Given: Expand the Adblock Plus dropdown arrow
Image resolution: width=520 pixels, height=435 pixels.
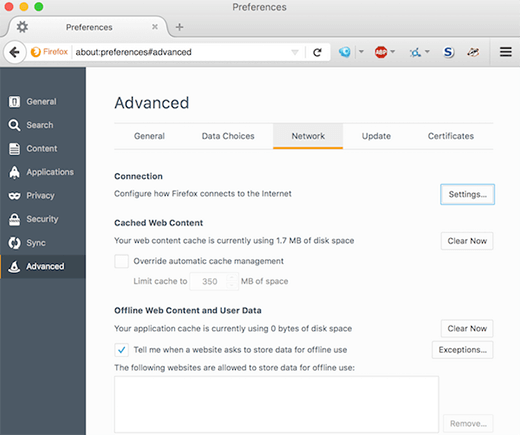Looking at the screenshot, I should click(x=393, y=51).
